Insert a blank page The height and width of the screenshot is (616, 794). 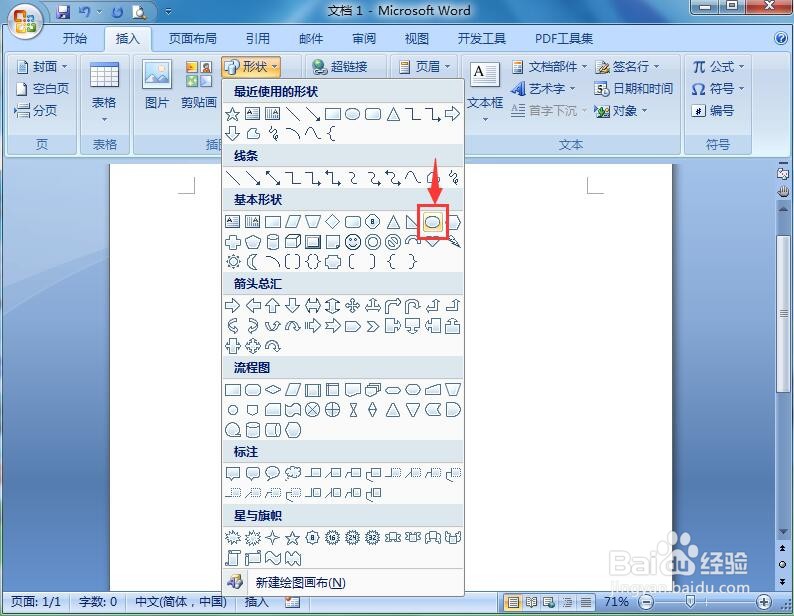coord(43,89)
